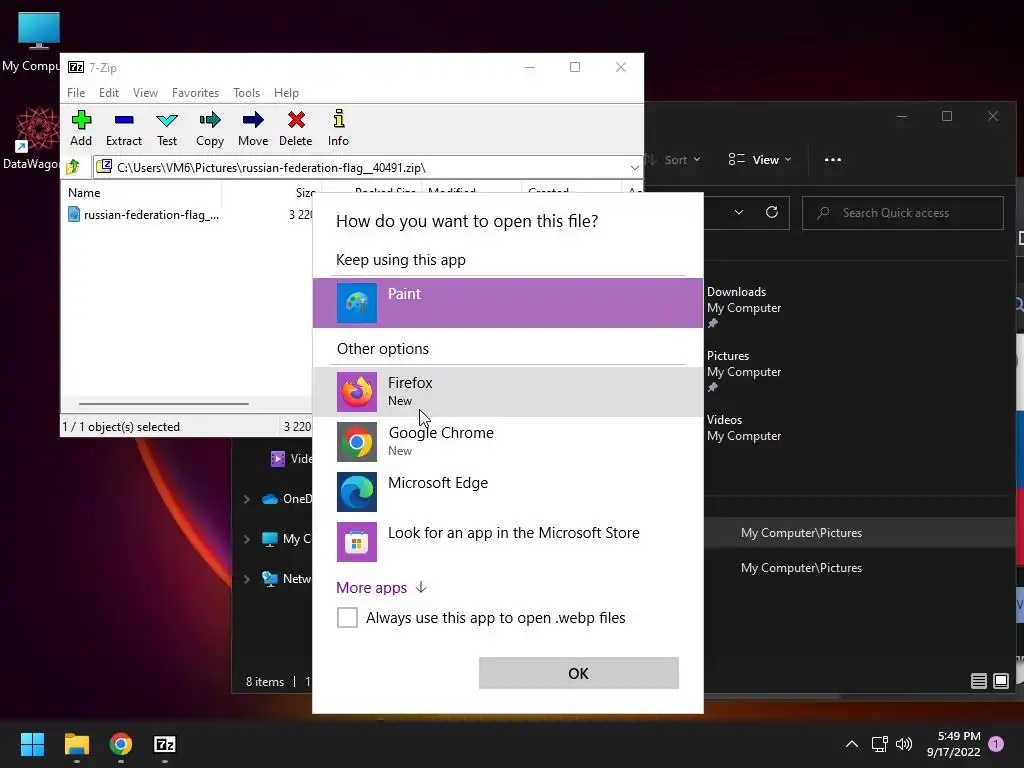Screen dimensions: 1024x768
Task: Go up one folder level in 7-Zip
Action: click(x=73, y=167)
